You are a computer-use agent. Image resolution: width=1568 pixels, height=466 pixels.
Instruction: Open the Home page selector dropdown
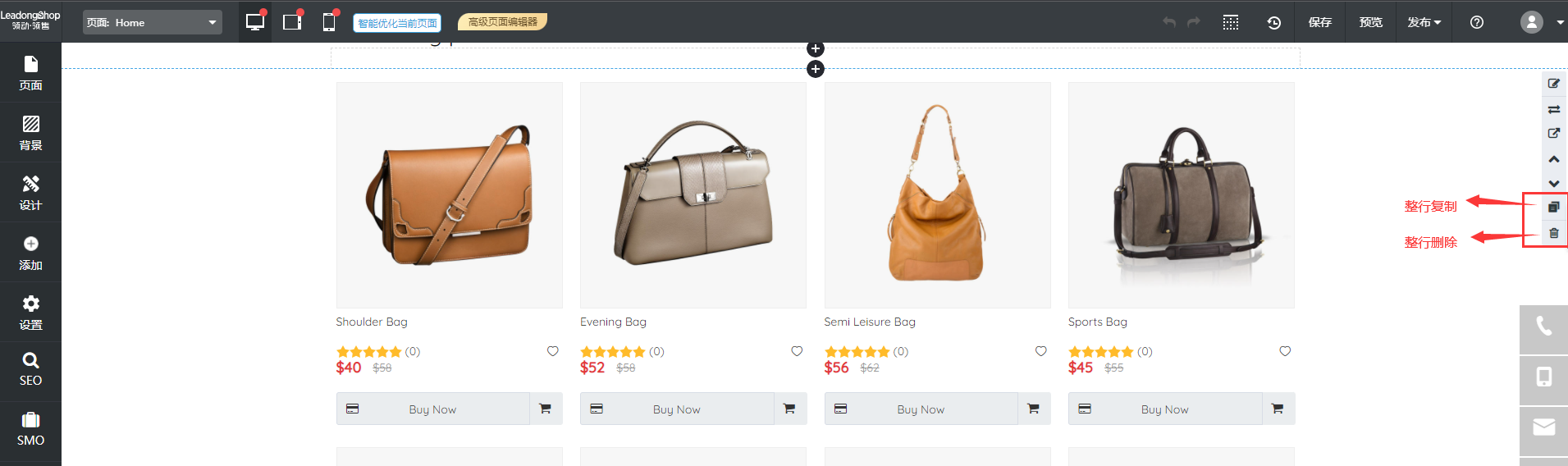(153, 23)
